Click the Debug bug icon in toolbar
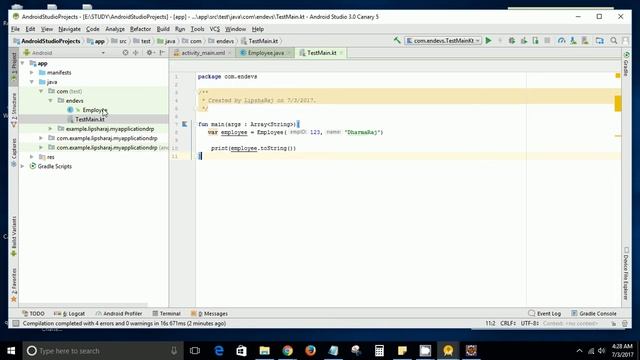 (x=511, y=40)
